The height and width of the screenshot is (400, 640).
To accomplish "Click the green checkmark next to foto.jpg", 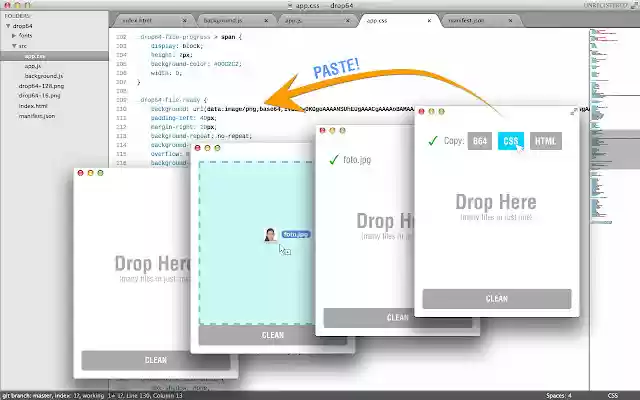I will 334,159.
